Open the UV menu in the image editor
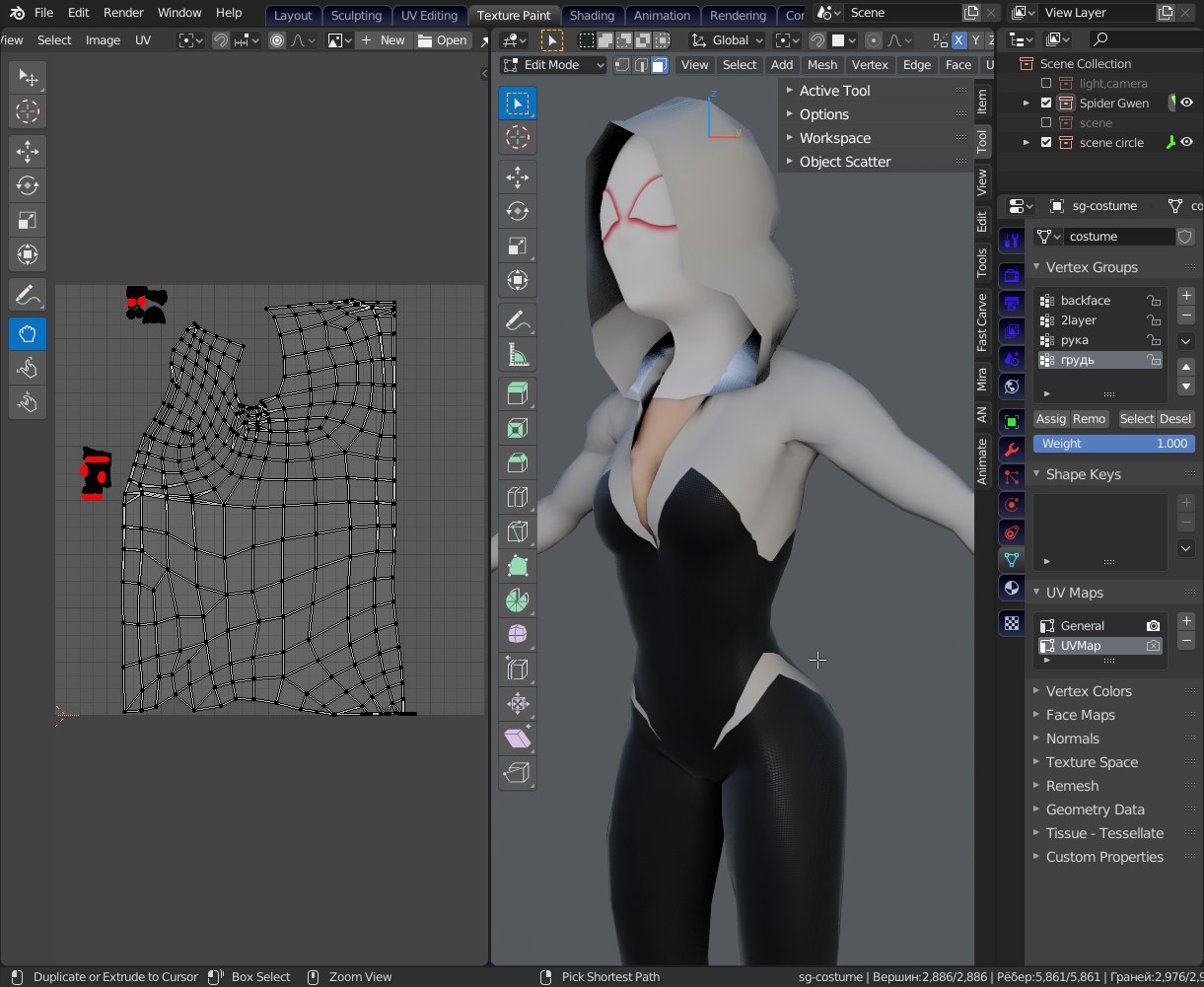The width and height of the screenshot is (1204, 987). click(143, 40)
